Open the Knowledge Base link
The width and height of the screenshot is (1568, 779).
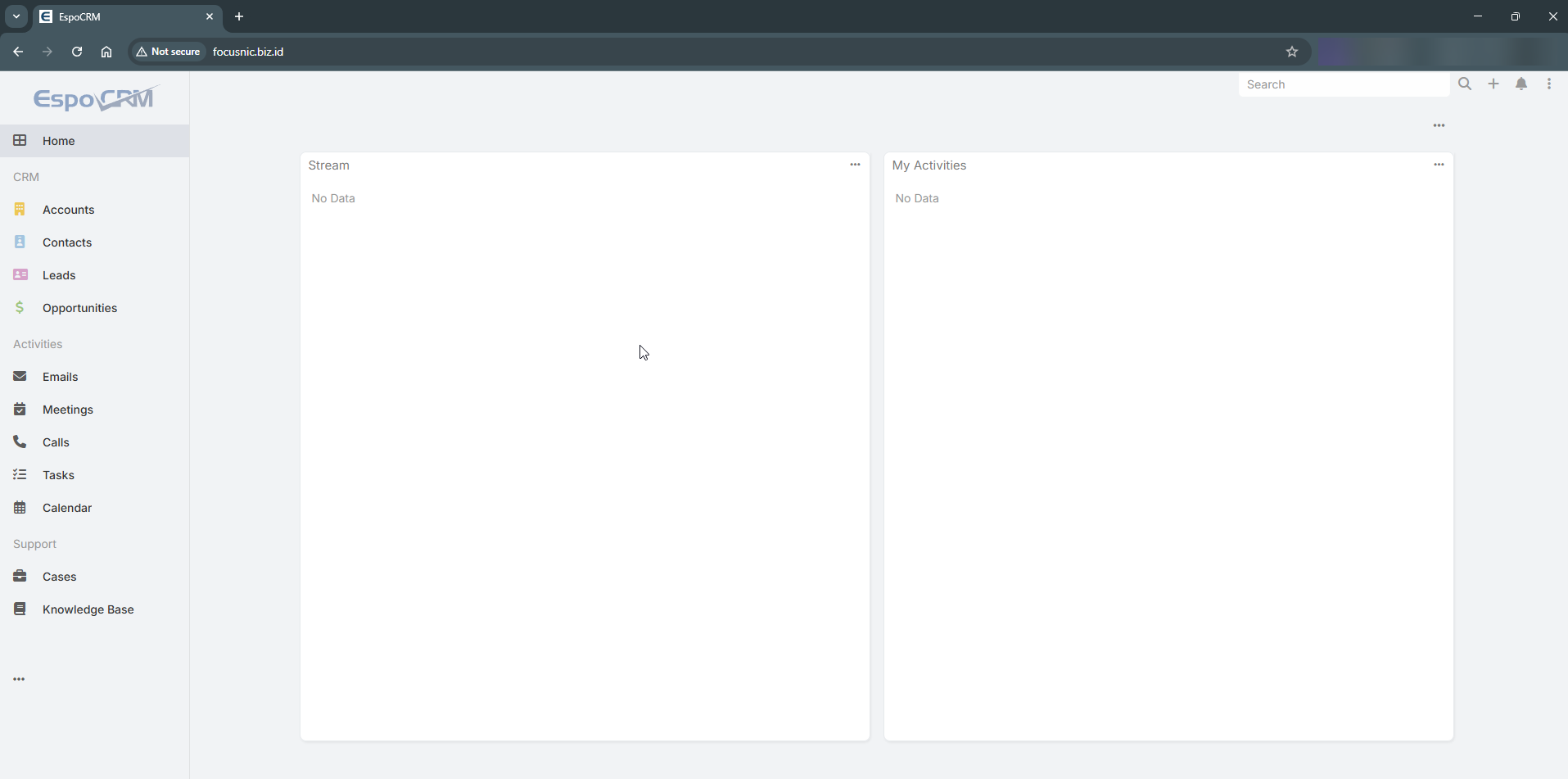(x=88, y=609)
